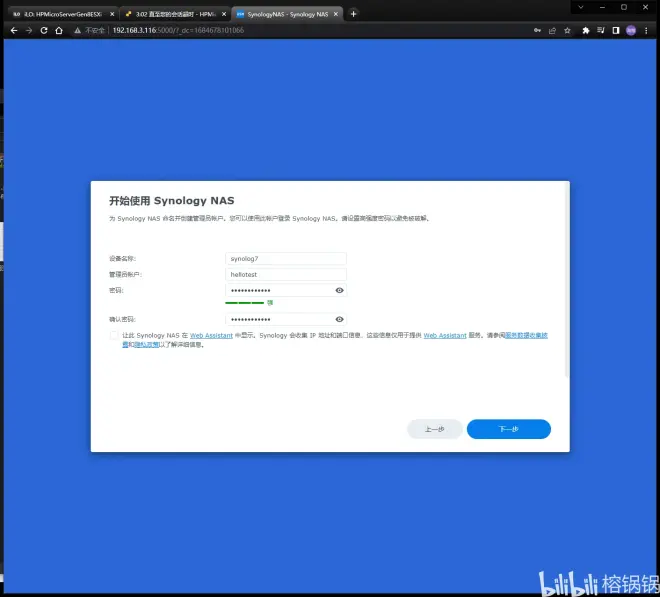Open the saved passwords key icon

[x=537, y=30]
